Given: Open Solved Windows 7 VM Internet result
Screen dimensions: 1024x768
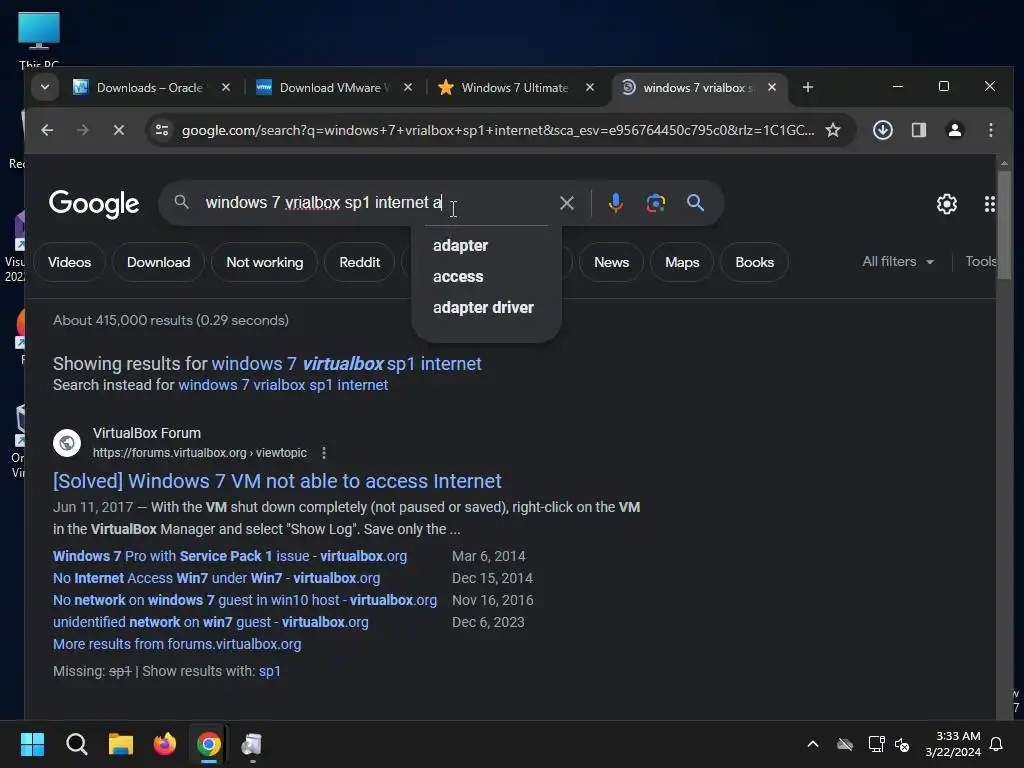Looking at the screenshot, I should 277,481.
